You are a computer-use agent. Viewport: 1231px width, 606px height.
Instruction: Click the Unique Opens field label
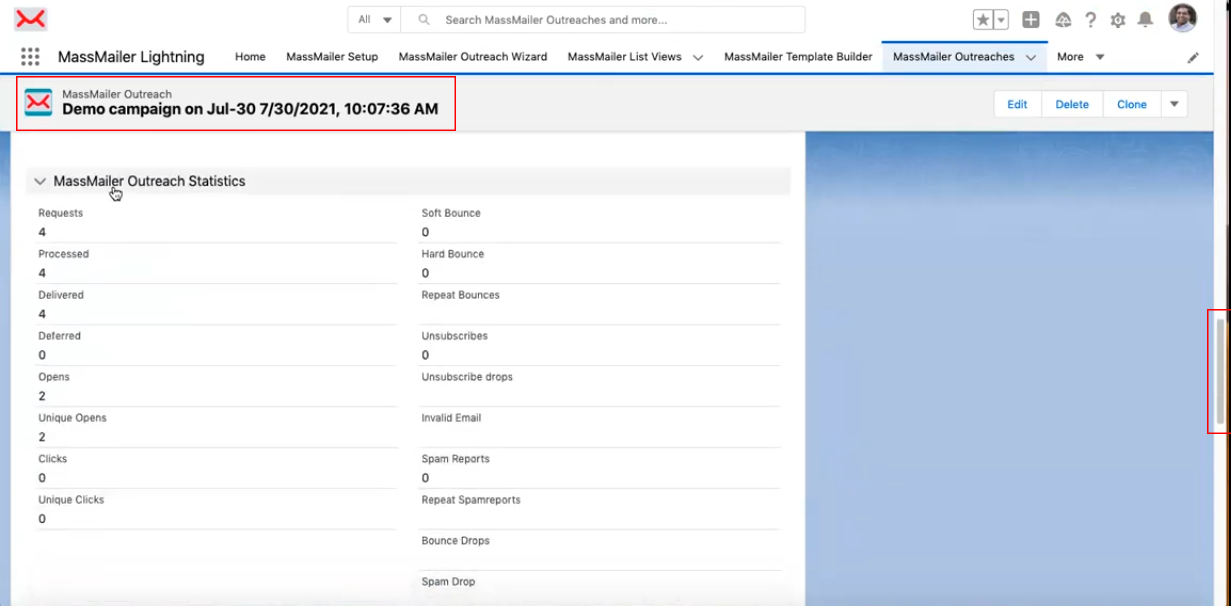click(x=72, y=418)
